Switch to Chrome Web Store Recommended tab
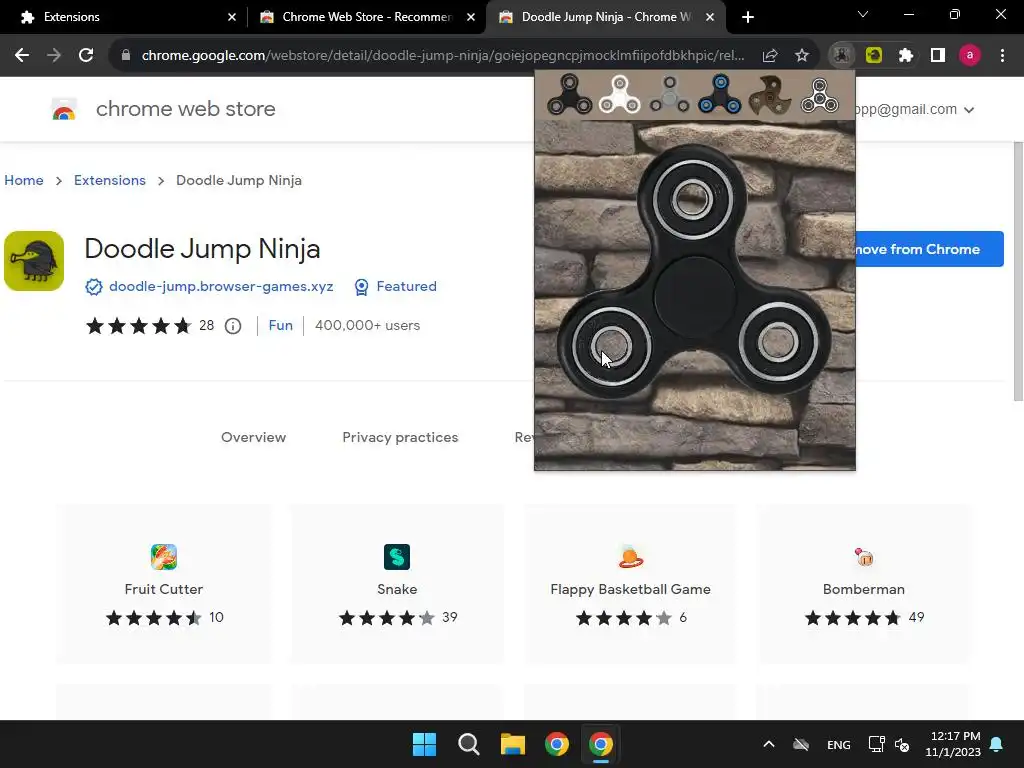The width and height of the screenshot is (1024, 768). 366,17
